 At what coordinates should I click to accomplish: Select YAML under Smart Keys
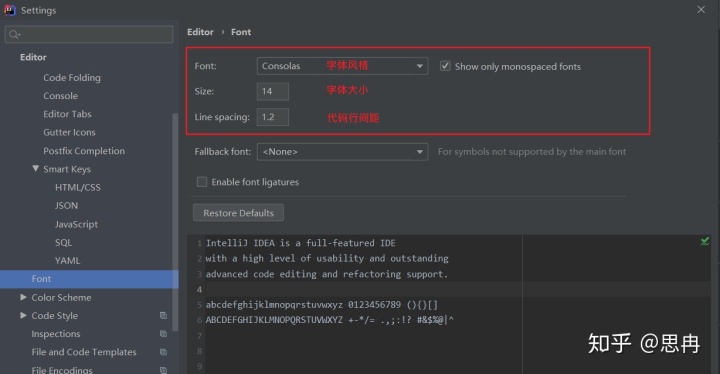68,261
